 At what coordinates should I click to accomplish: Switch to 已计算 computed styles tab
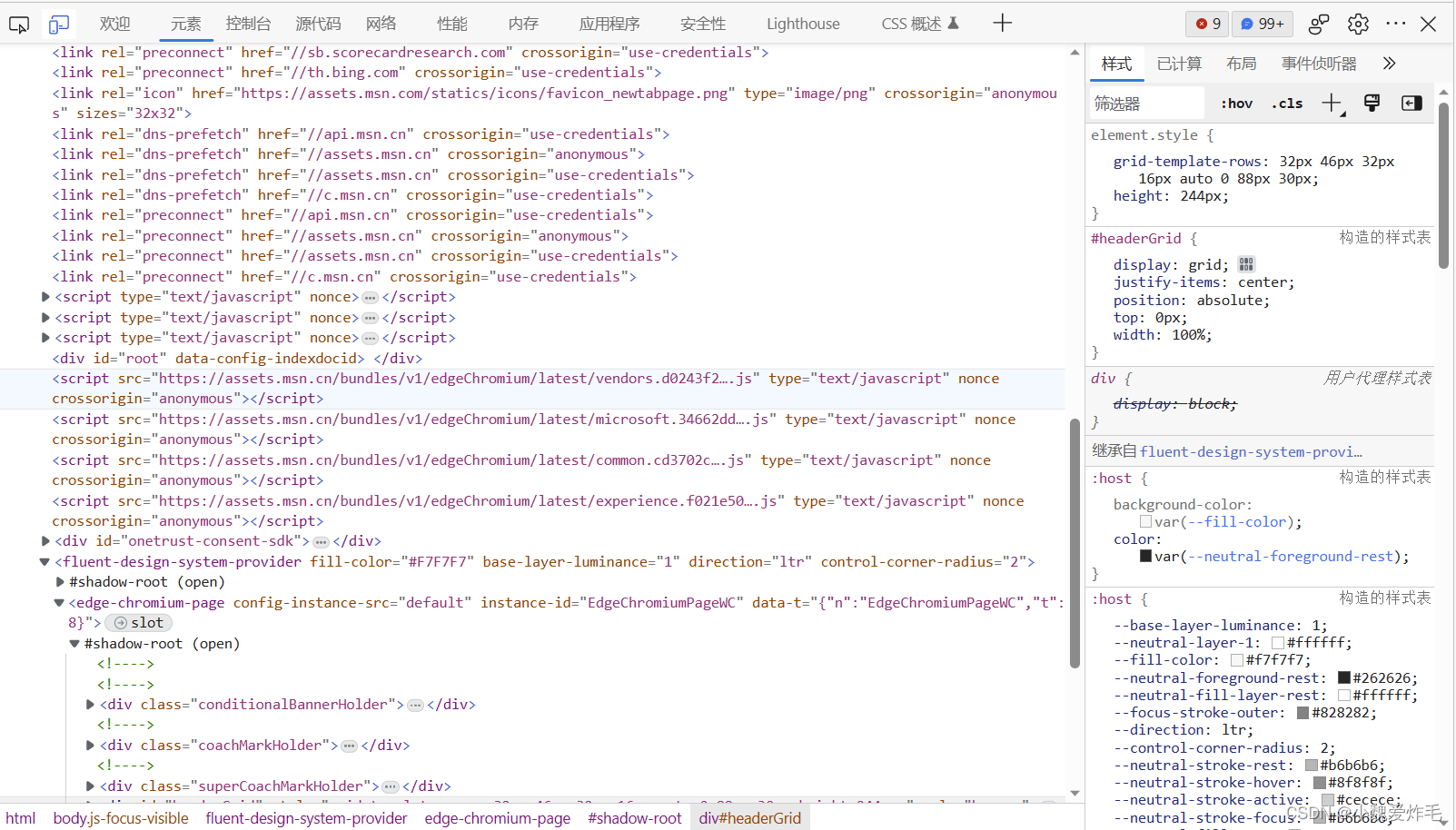pyautogui.click(x=1179, y=64)
